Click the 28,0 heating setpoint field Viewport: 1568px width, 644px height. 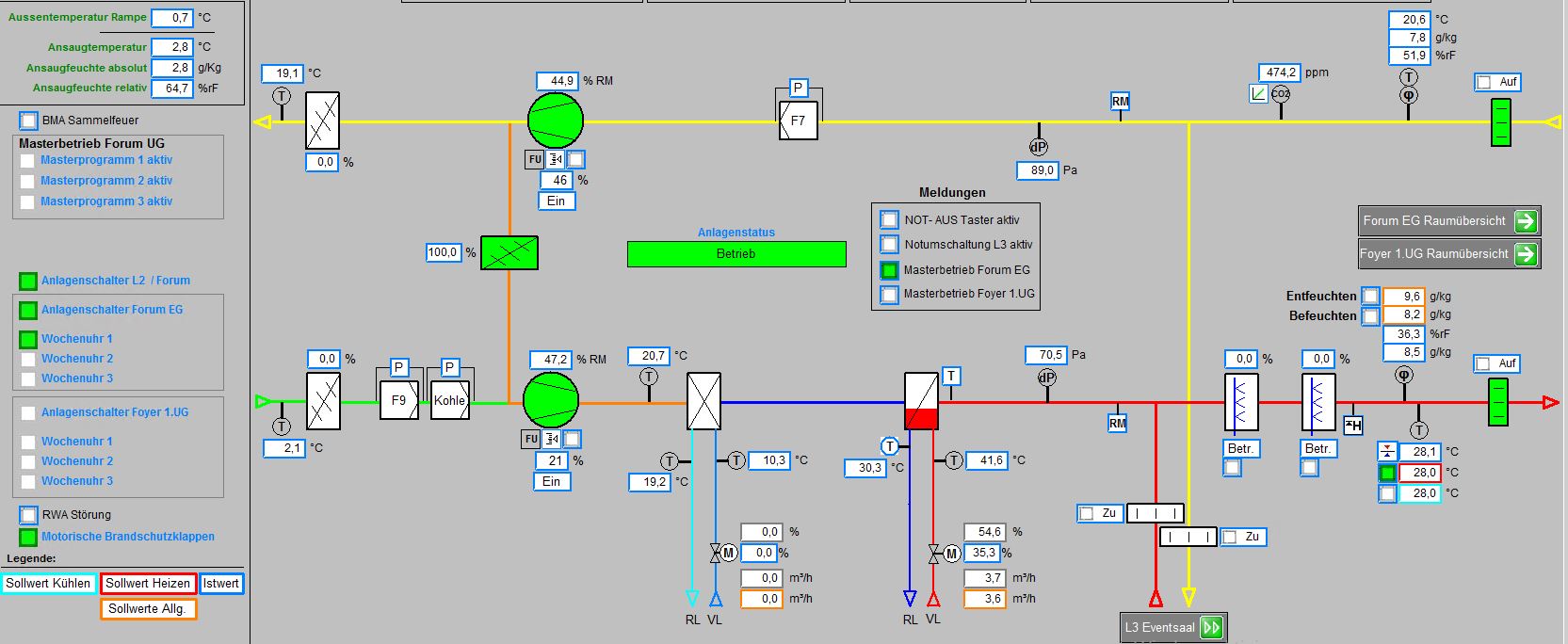tap(1420, 473)
